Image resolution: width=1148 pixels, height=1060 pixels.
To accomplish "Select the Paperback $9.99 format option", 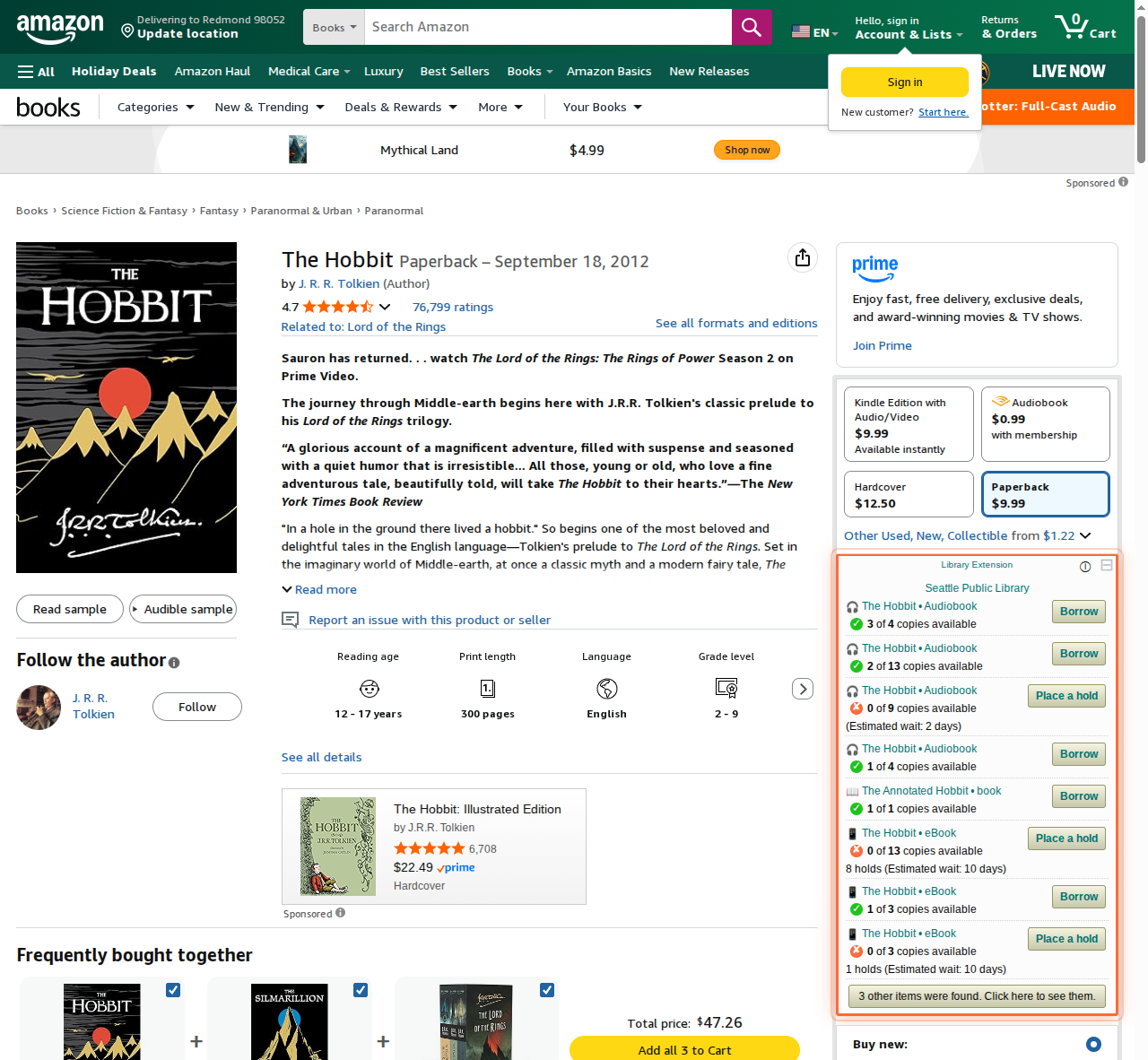I will point(1046,494).
